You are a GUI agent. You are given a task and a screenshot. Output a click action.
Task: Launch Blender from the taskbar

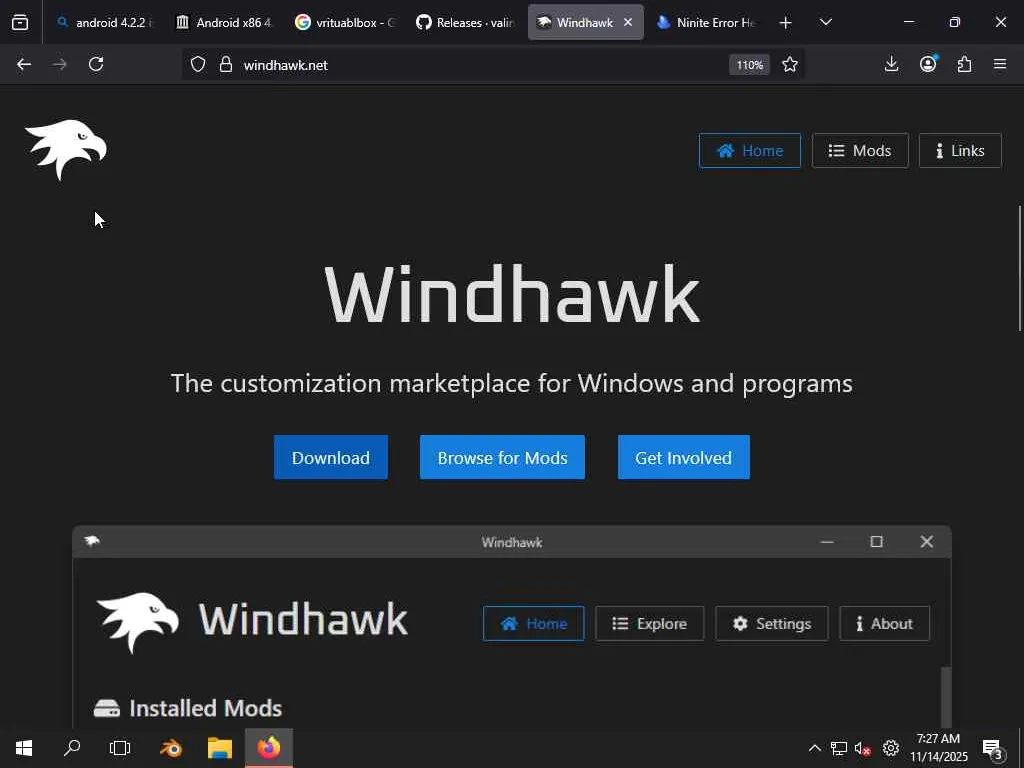coord(171,748)
